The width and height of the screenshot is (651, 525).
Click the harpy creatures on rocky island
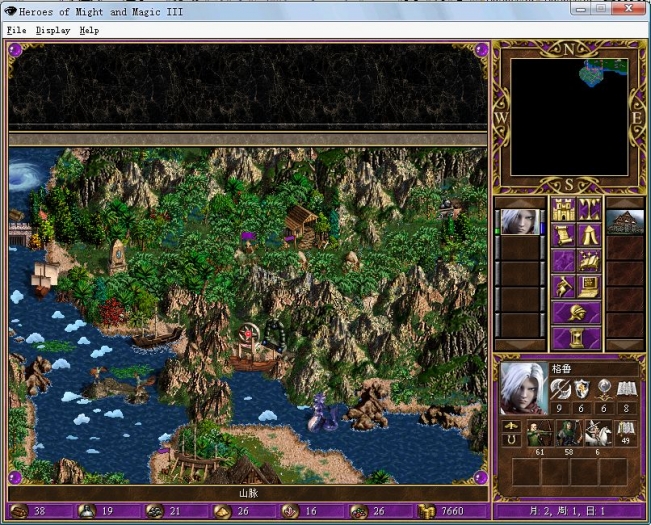pyautogui.click(x=118, y=384)
